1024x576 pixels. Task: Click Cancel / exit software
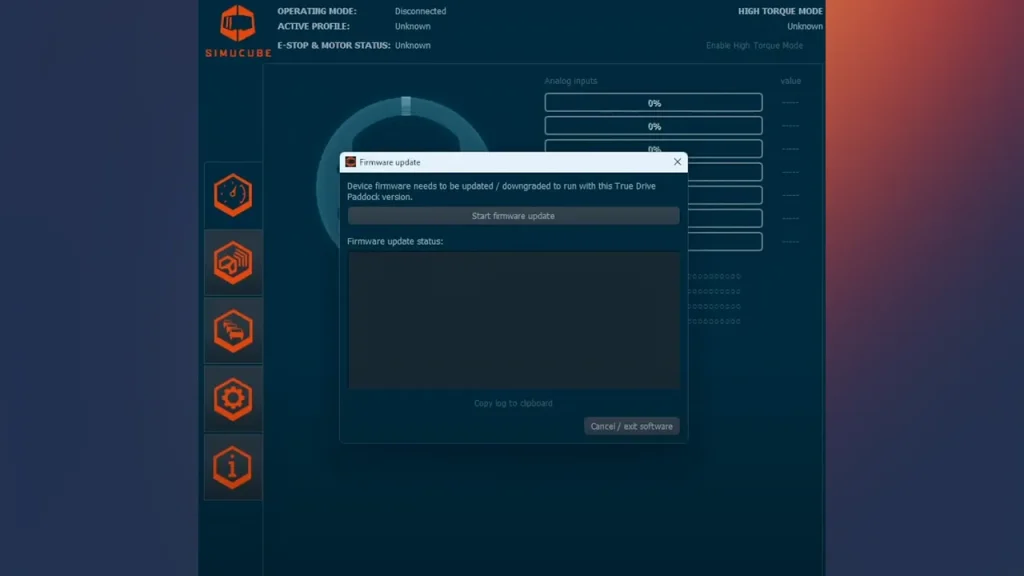(631, 425)
